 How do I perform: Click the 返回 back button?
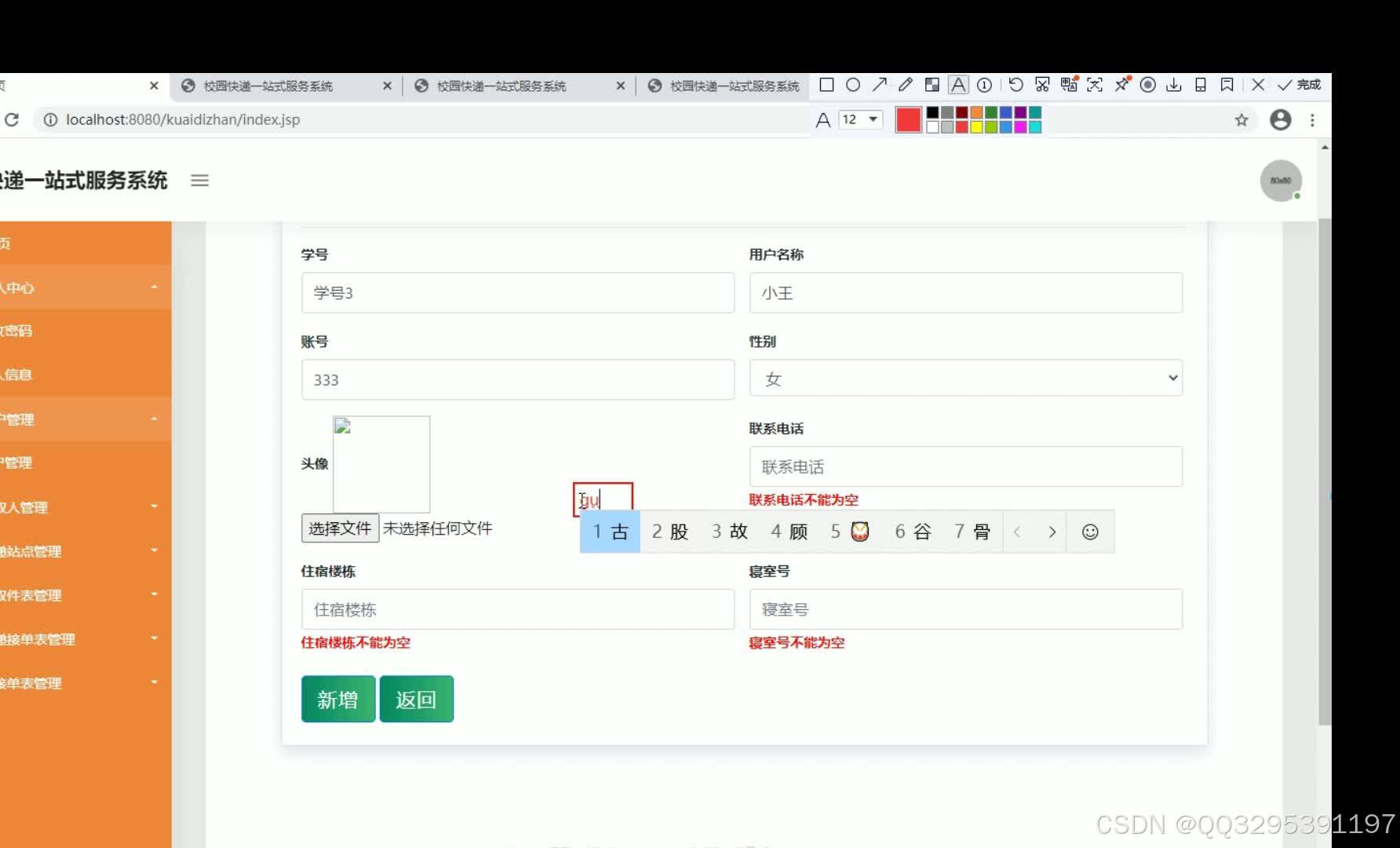tap(417, 699)
